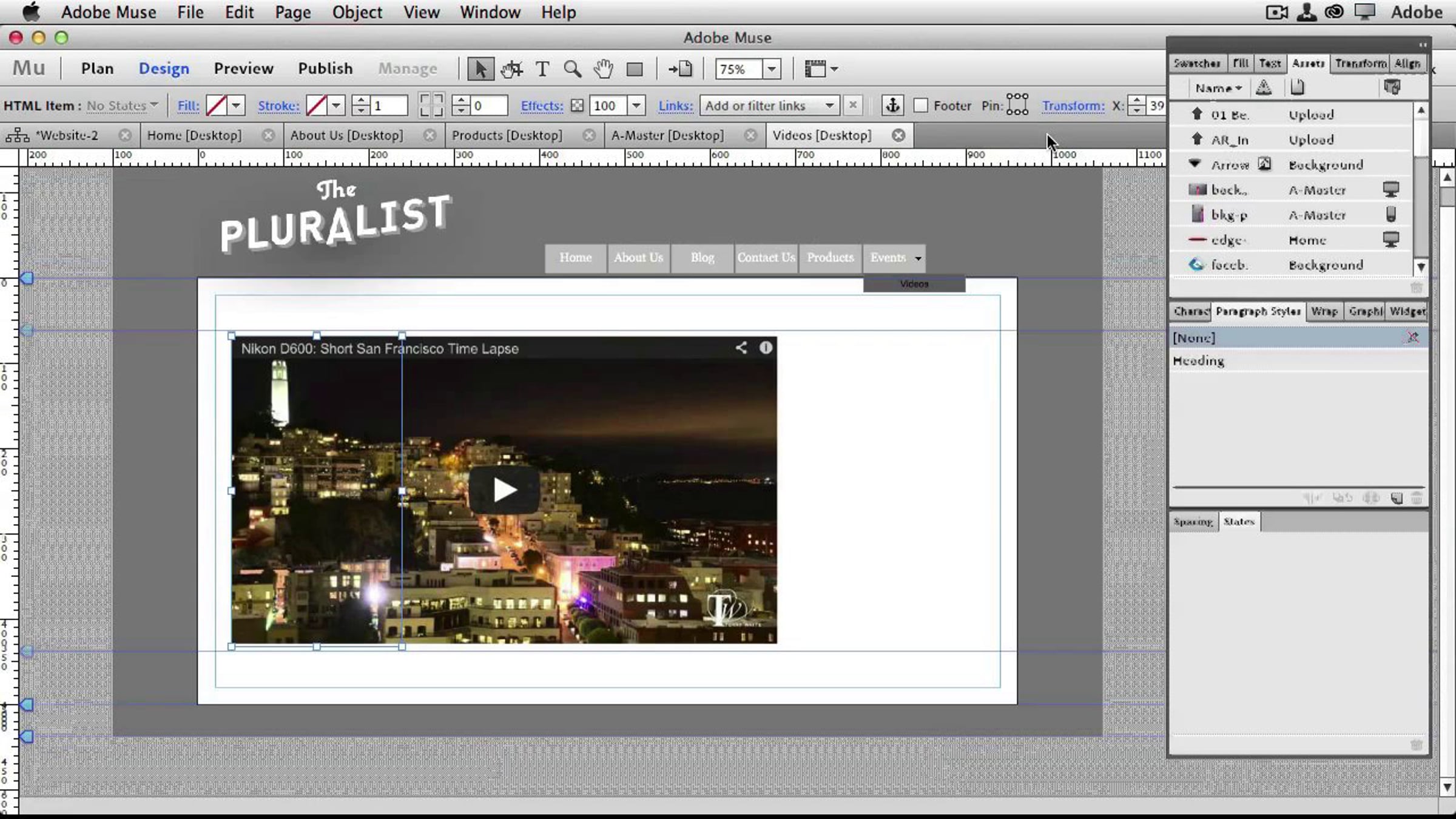Click the Stroke color swatch
The image size is (1456, 819).
pyautogui.click(x=316, y=106)
